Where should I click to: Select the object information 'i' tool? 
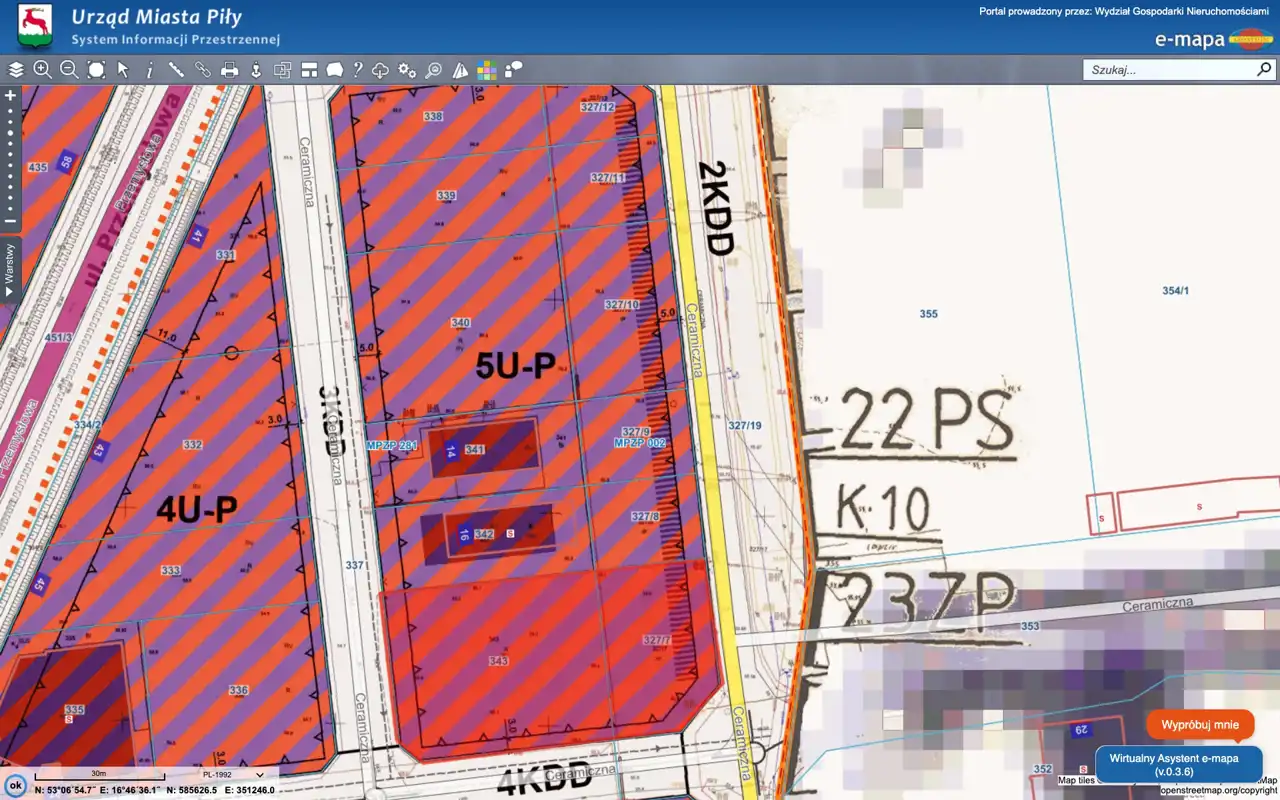click(x=150, y=70)
